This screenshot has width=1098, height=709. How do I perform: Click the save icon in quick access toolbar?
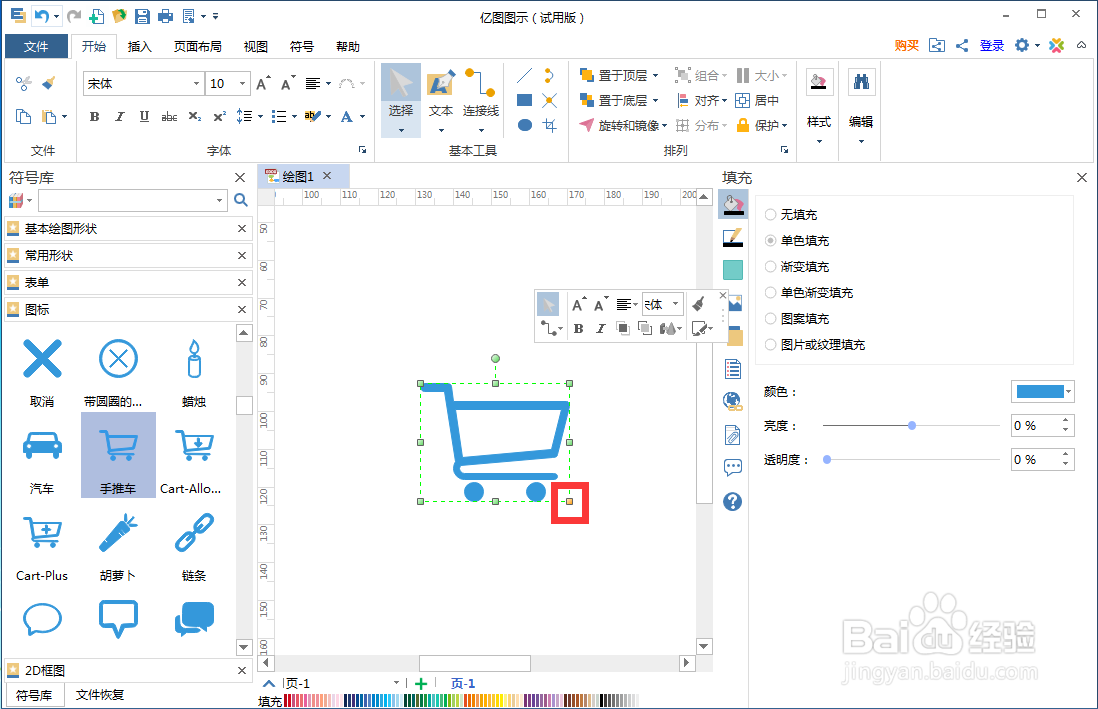pyautogui.click(x=142, y=16)
